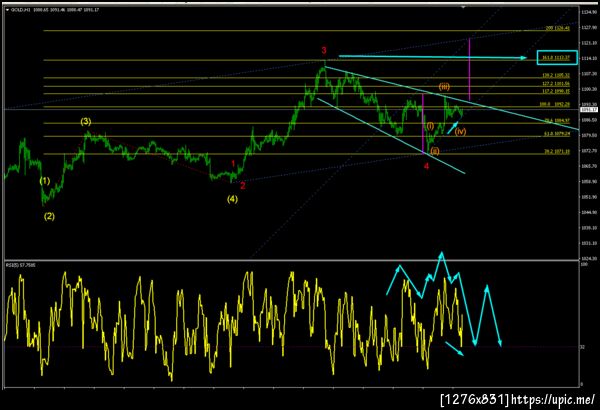This screenshot has height=410, width=600.
Task: Select the 200 Fibonacci level label
Action: pos(558,28)
